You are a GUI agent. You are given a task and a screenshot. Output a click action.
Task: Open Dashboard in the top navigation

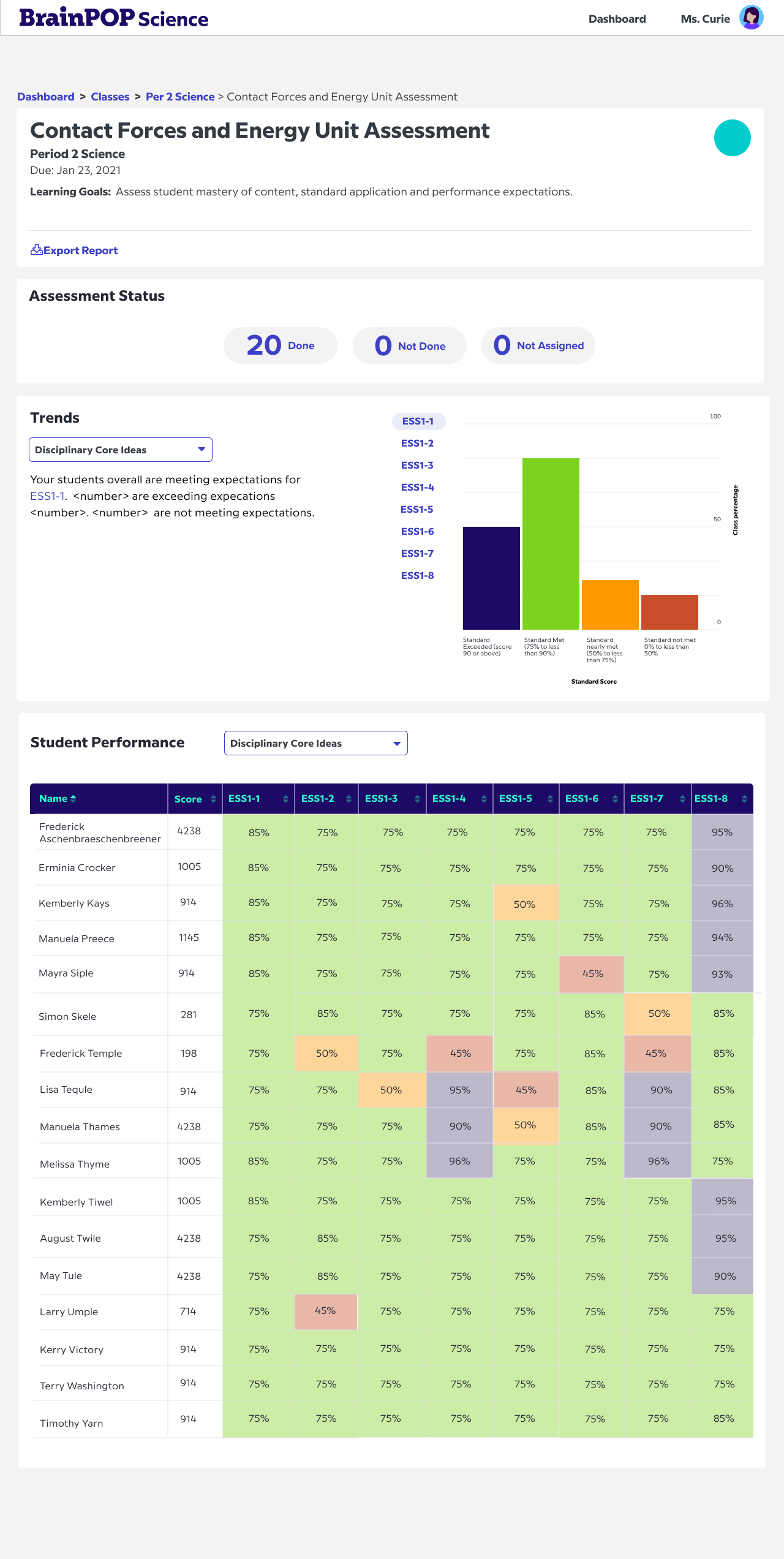pyautogui.click(x=617, y=19)
